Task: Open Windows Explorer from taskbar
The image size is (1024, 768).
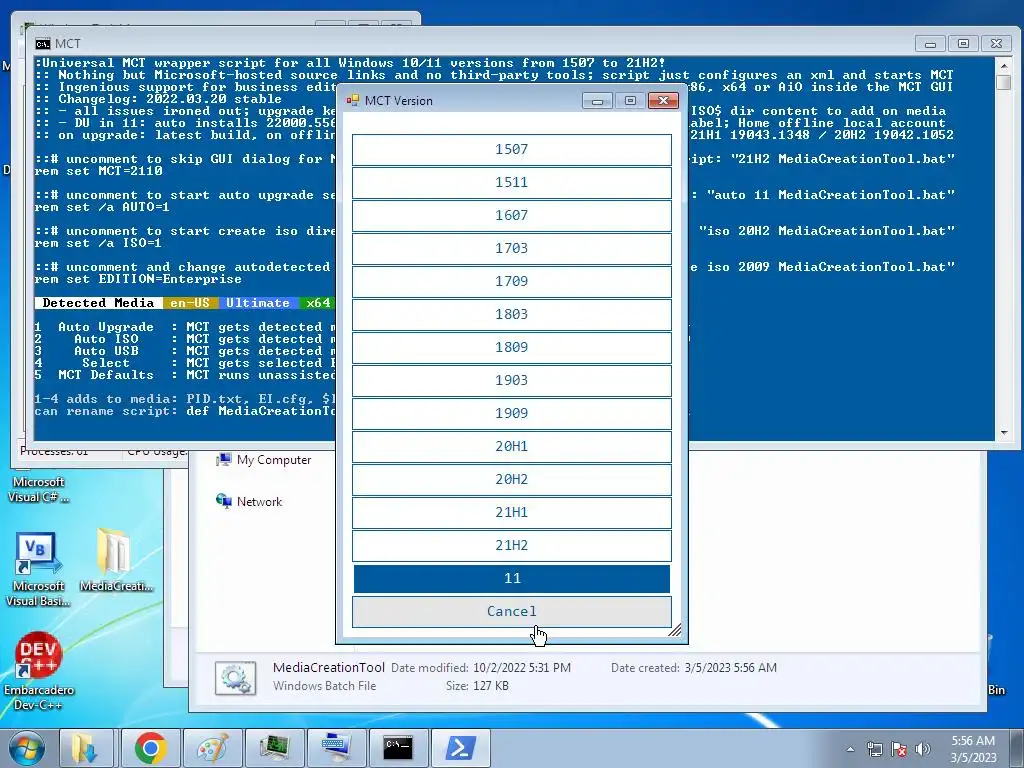Action: (x=86, y=748)
